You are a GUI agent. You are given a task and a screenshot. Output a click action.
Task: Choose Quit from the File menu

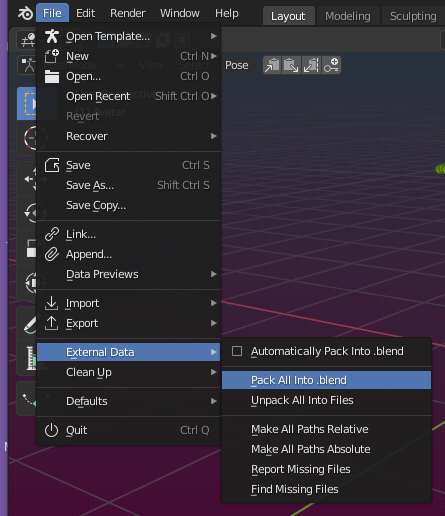(x=129, y=430)
